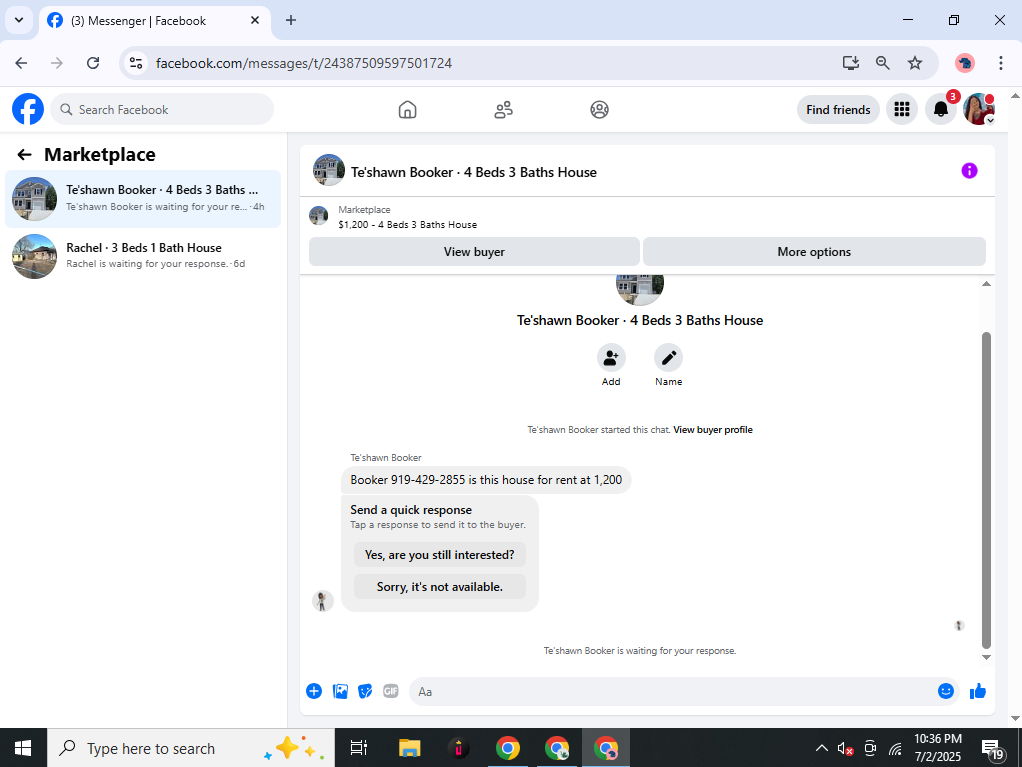Click the More options button

[814, 252]
